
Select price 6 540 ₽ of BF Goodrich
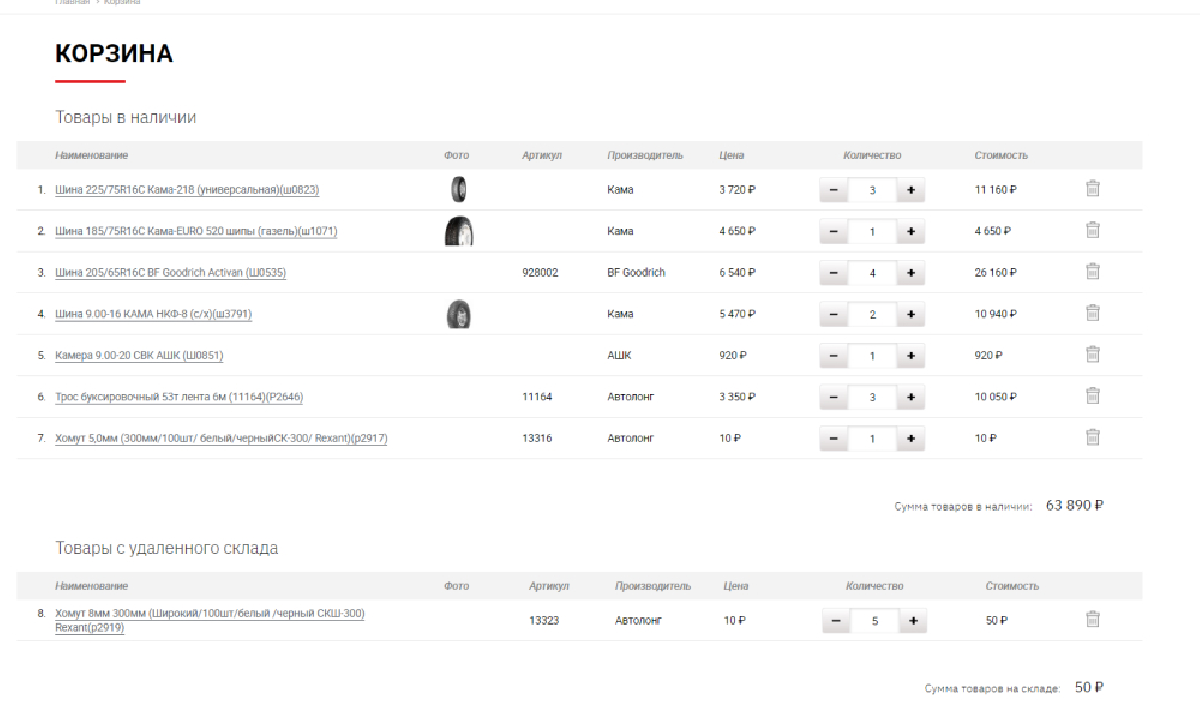click(737, 273)
